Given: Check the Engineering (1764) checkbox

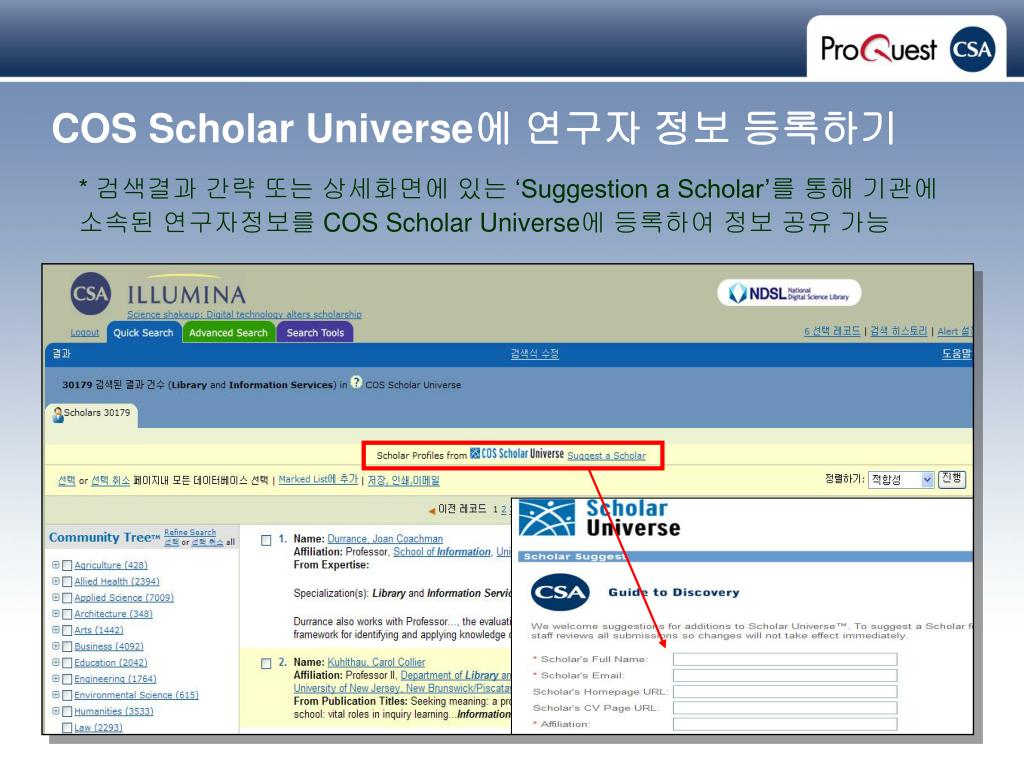Looking at the screenshot, I should coord(67,679).
